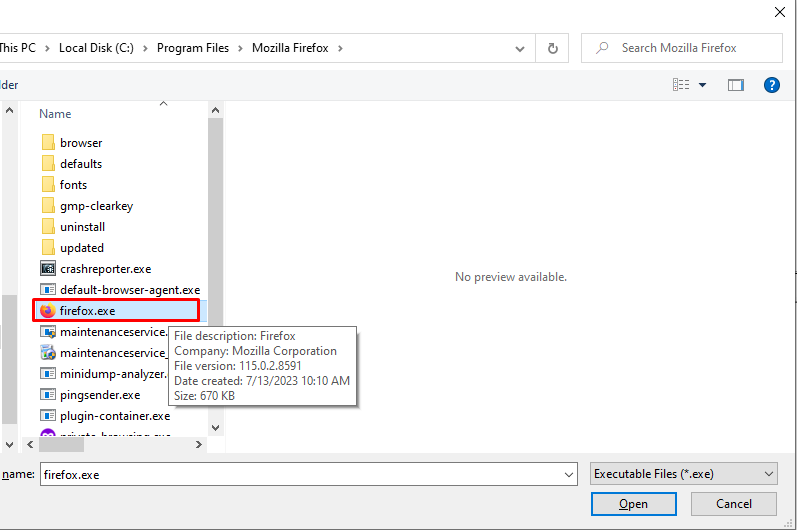Click the fonts folder icon
Screen dimensions: 797x530
[48, 184]
